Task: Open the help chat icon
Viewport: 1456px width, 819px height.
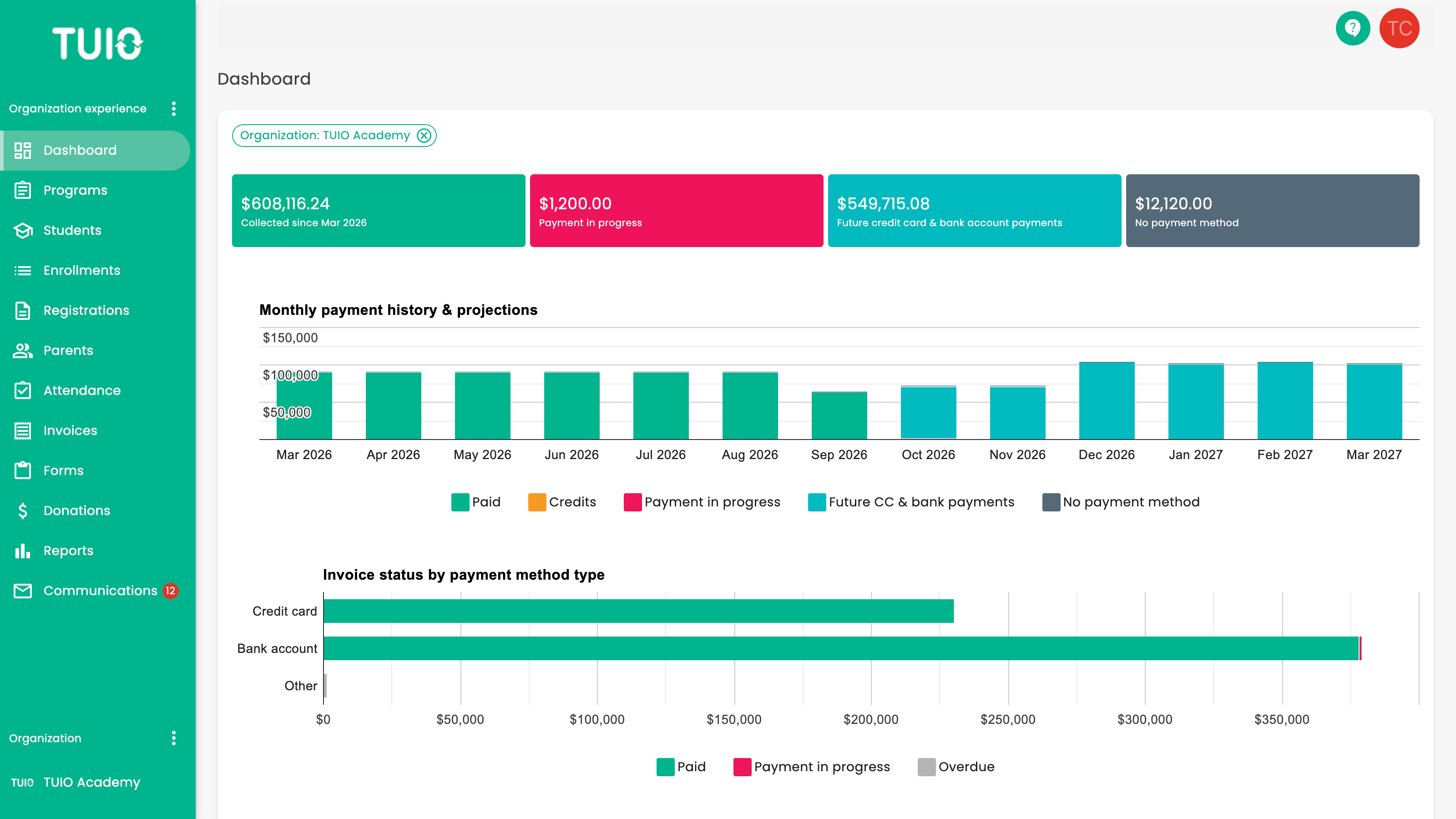Action: point(1353,28)
